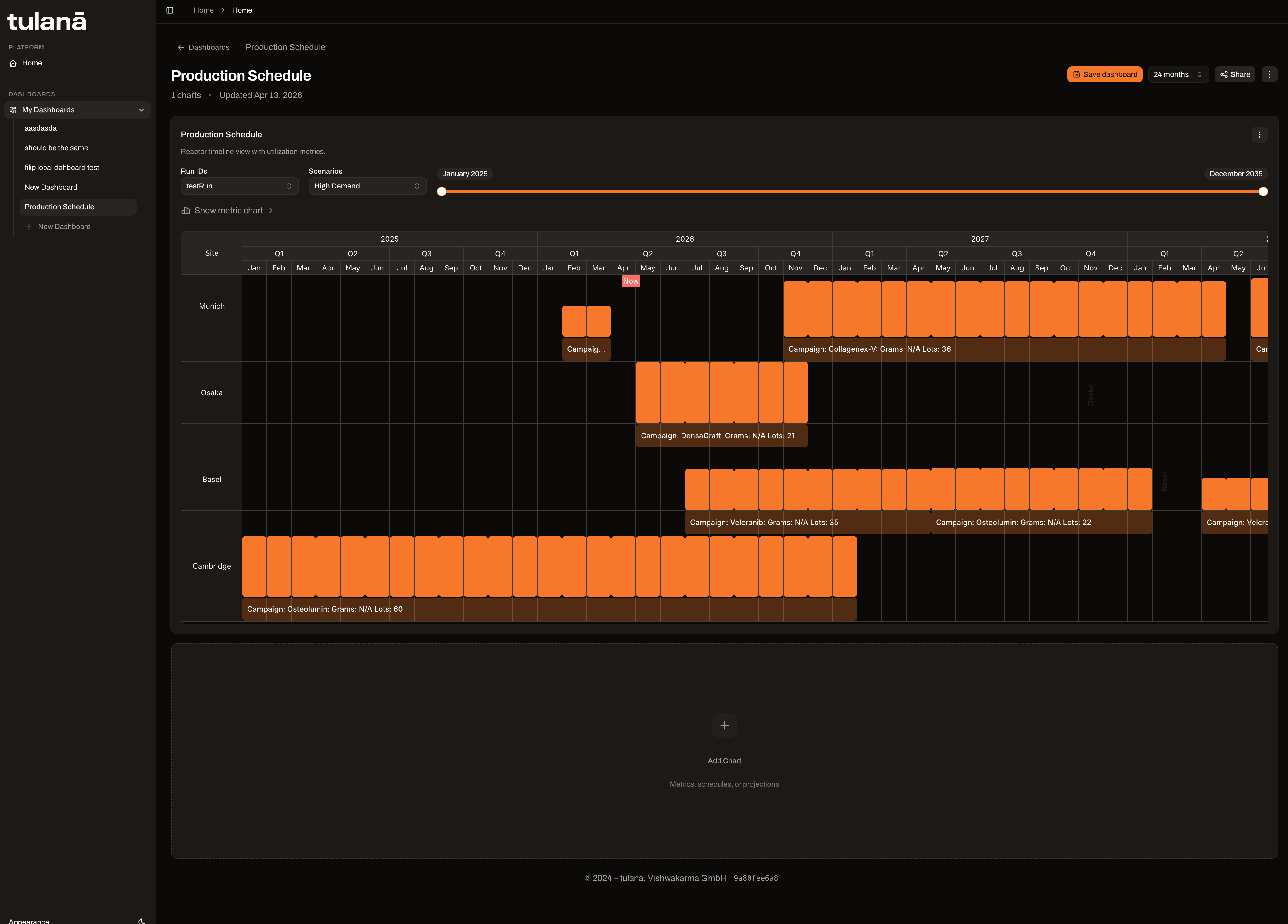Viewport: 1288px width, 924px height.
Task: Select the filip local dahboard test dashboard
Action: pos(61,167)
